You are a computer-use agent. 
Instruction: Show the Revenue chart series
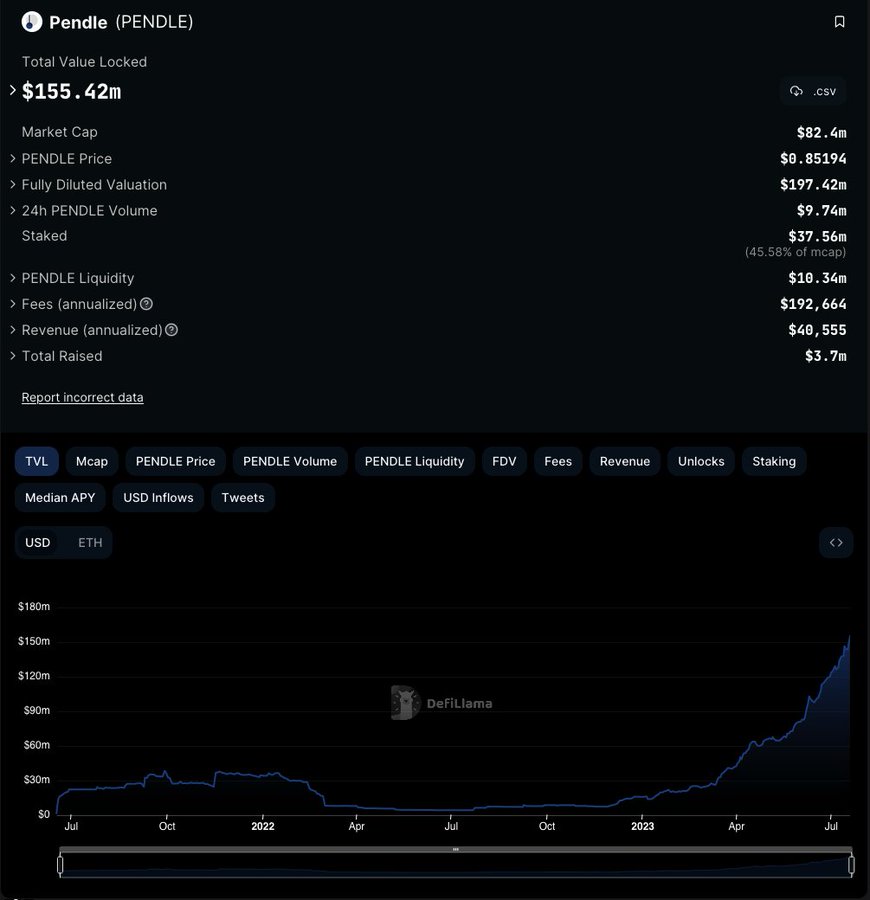point(625,461)
